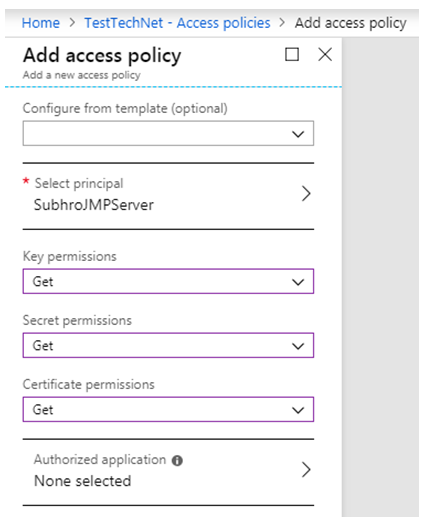The image size is (430, 528).
Task: Click the Certificate permissions dropdown arrow
Action: point(298,410)
